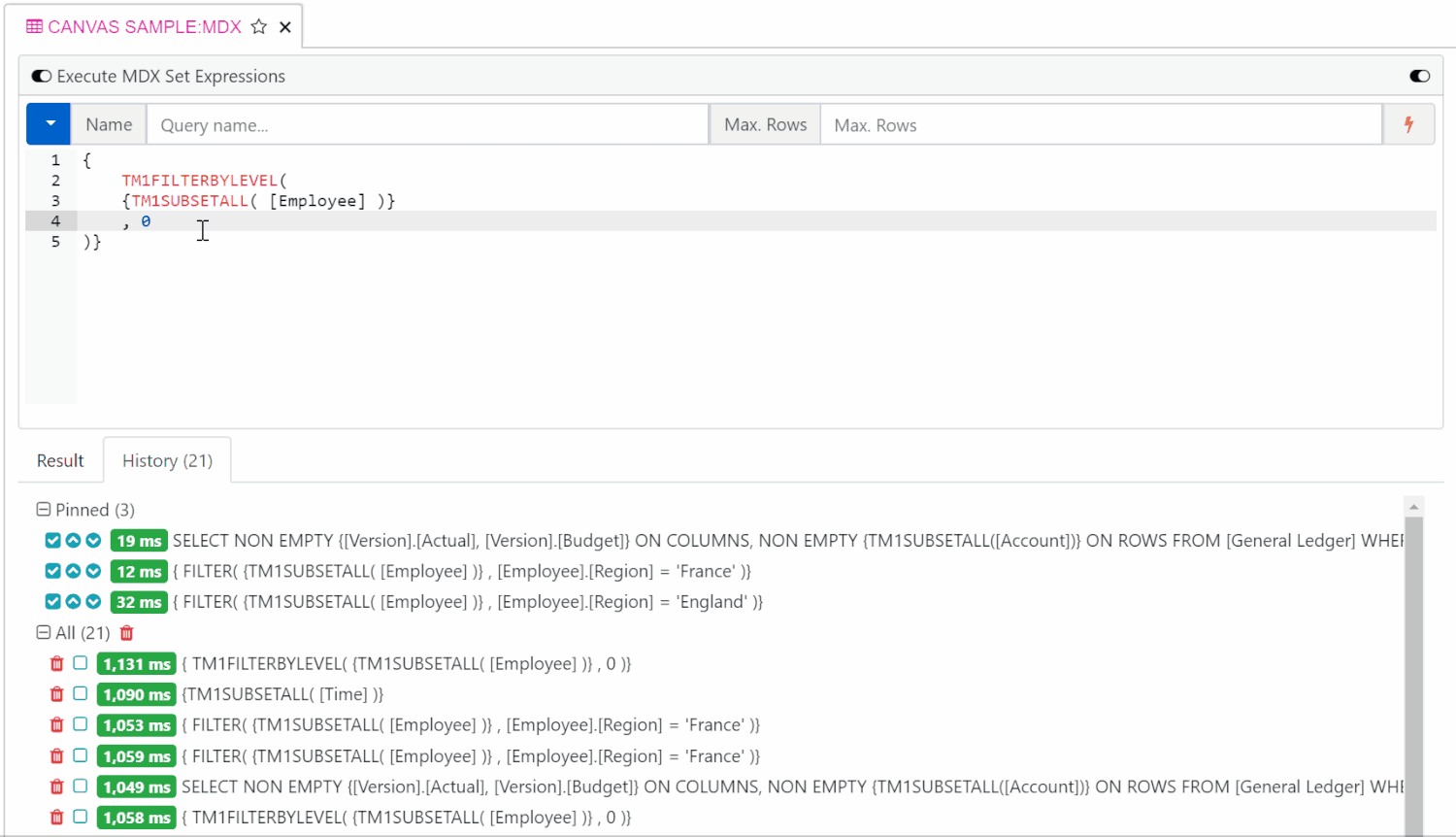Click the grid icon on the tab title

(x=34, y=26)
